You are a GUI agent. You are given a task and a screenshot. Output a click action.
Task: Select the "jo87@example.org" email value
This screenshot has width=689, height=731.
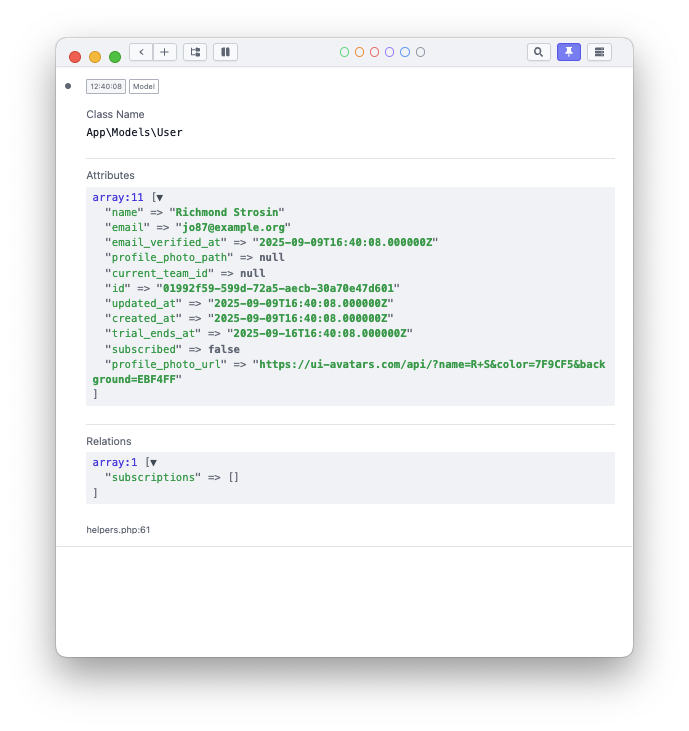tap(233, 228)
